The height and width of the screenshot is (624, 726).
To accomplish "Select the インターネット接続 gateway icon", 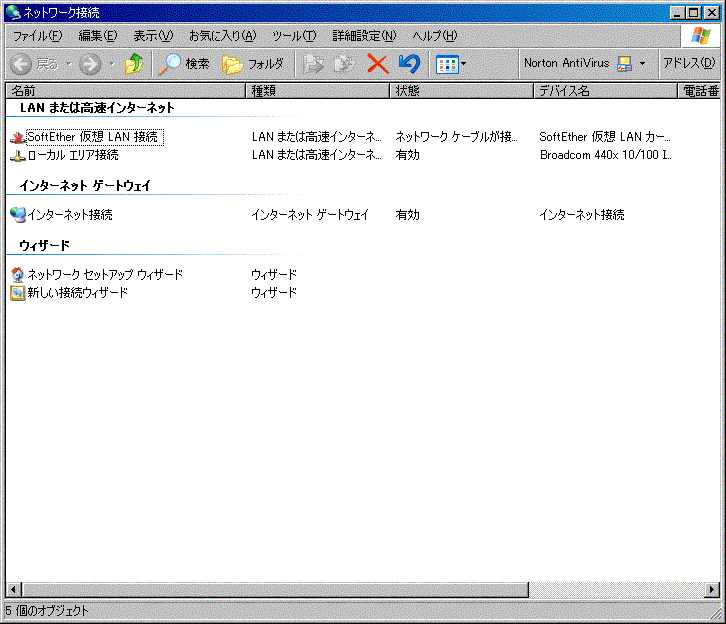I will (17, 215).
